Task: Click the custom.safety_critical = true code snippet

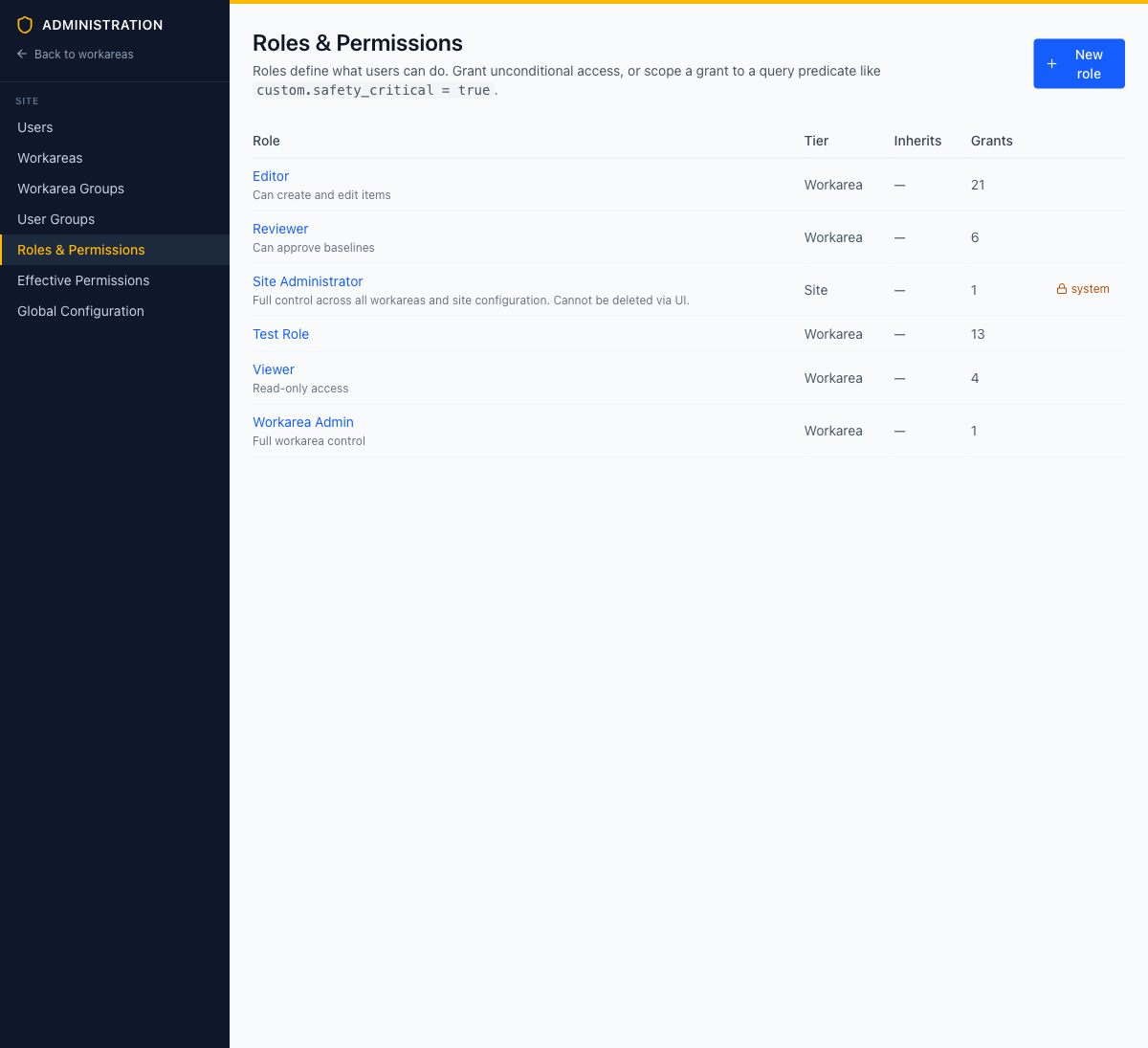Action: pyautogui.click(x=373, y=90)
